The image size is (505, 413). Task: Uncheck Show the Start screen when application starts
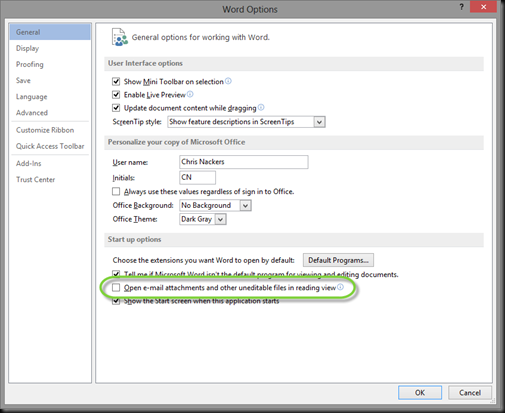116,301
